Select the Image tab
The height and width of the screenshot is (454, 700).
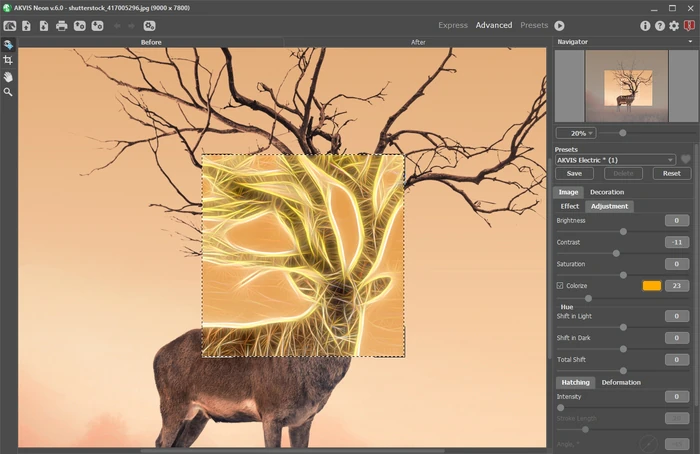(568, 192)
